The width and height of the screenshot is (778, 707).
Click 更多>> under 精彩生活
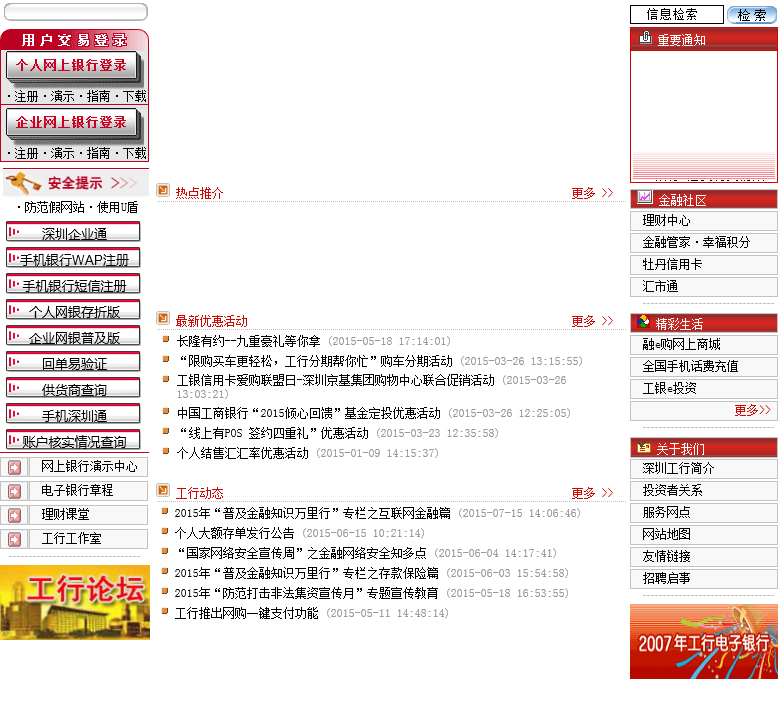(752, 410)
